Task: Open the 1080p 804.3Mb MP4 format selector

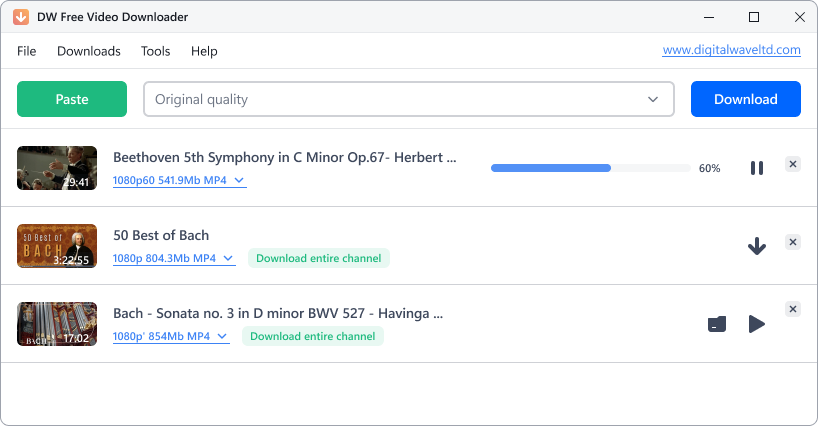Action: point(174,259)
